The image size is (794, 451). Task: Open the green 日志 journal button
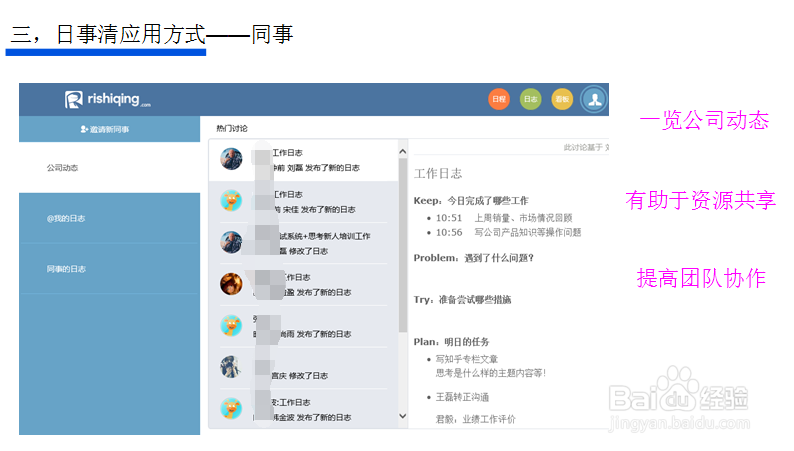pos(530,99)
